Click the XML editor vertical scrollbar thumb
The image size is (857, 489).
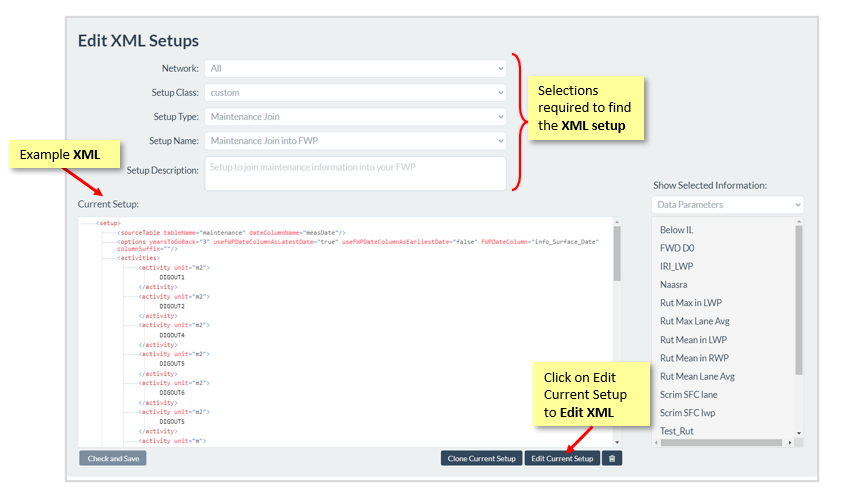617,254
